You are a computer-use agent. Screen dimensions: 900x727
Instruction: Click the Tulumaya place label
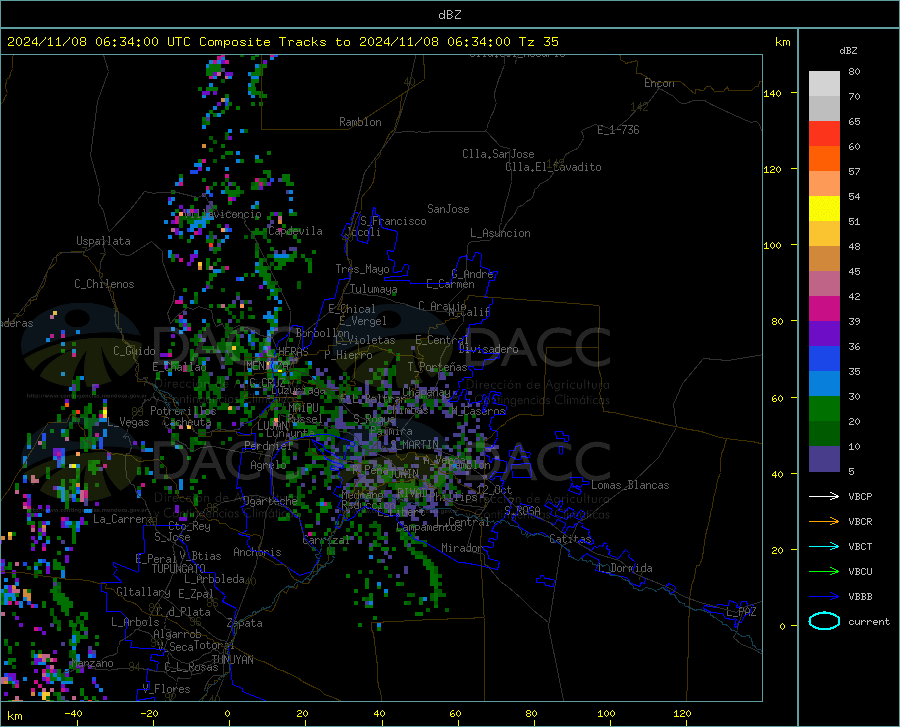click(x=373, y=289)
